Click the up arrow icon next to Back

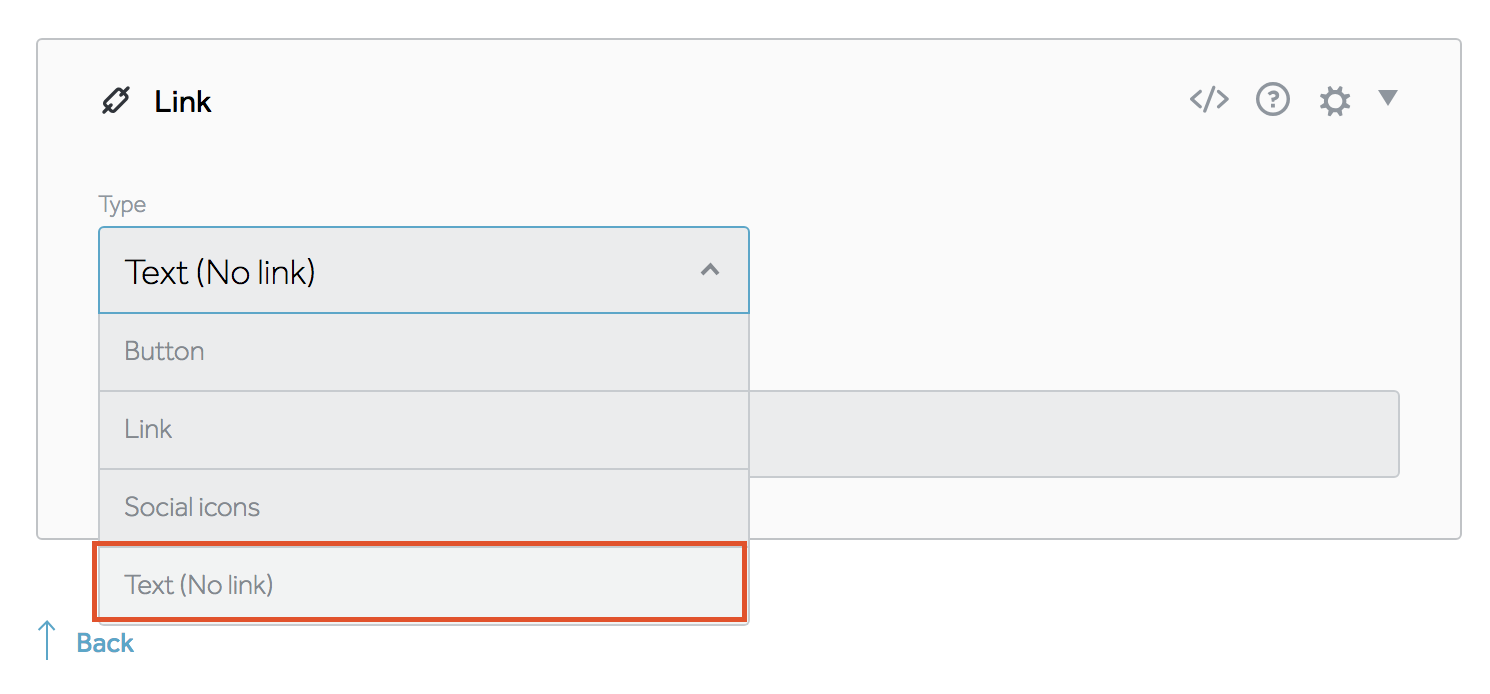pos(47,641)
